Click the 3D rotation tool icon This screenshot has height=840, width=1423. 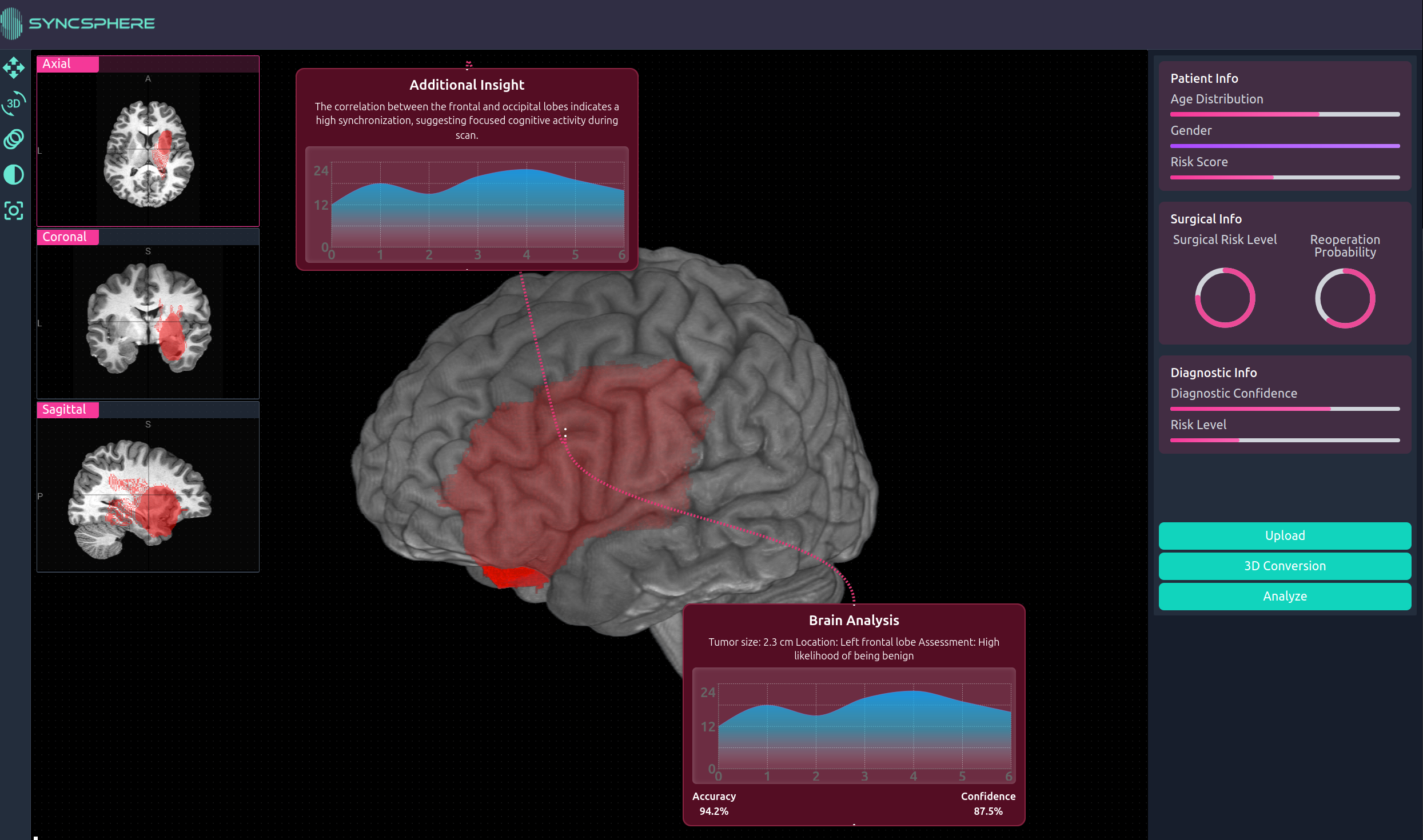coord(14,103)
